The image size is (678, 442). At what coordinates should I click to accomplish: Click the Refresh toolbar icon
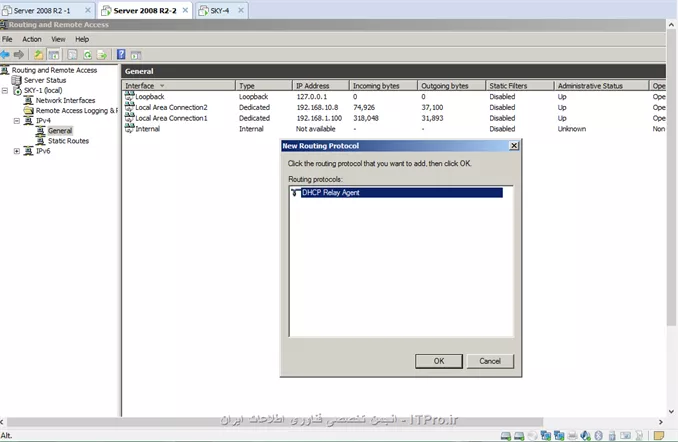87,54
